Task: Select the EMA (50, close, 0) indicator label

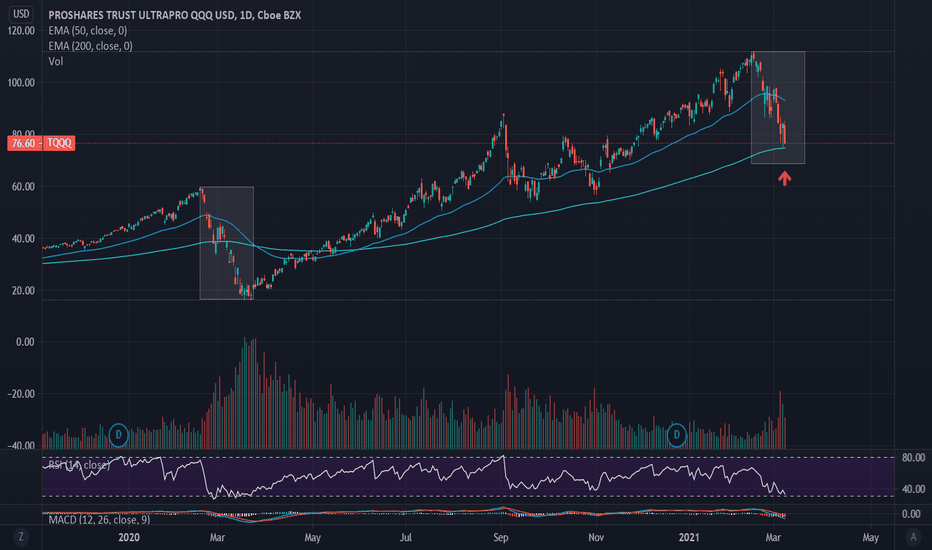Action: pyautogui.click(x=87, y=31)
